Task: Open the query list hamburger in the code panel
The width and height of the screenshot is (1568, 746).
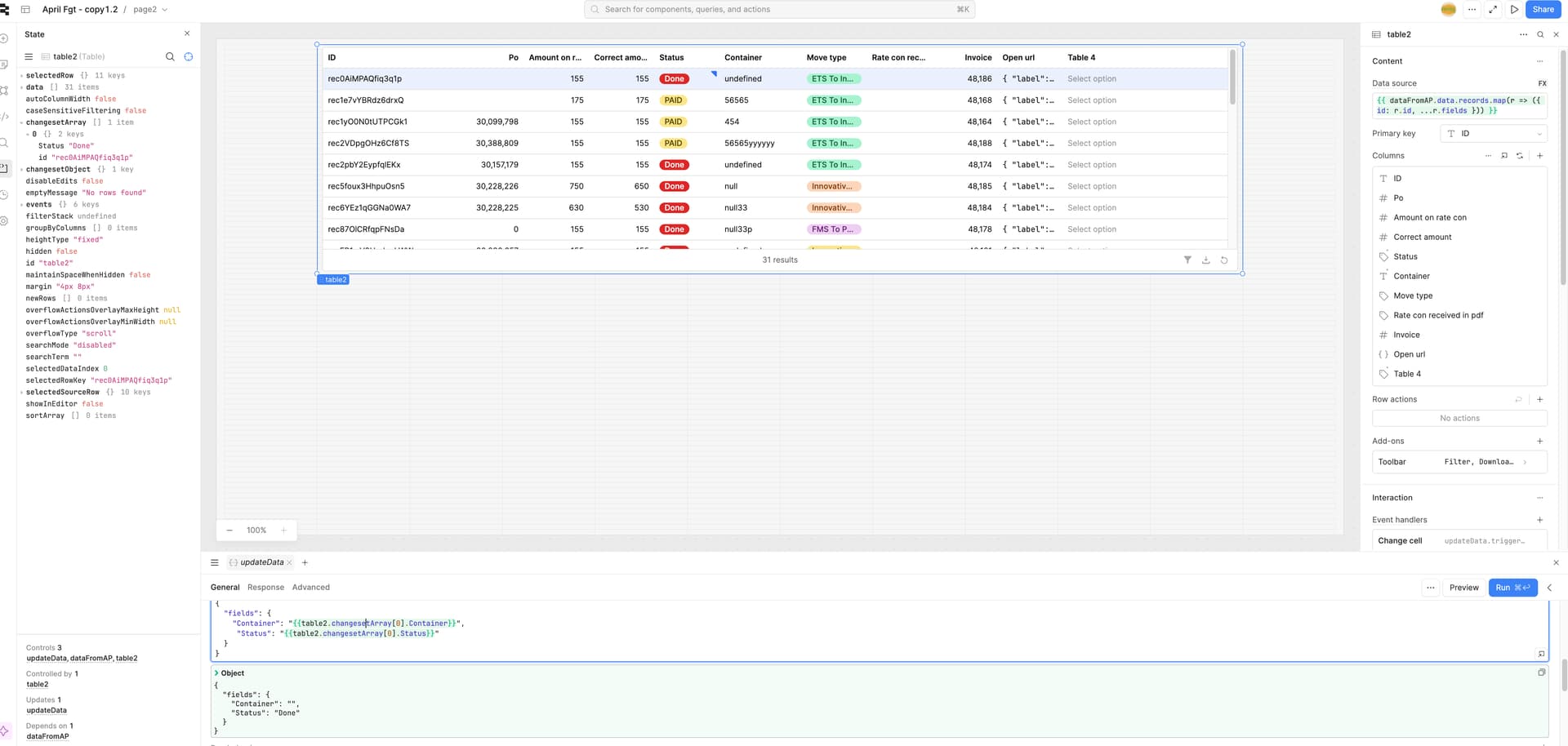Action: pos(215,562)
